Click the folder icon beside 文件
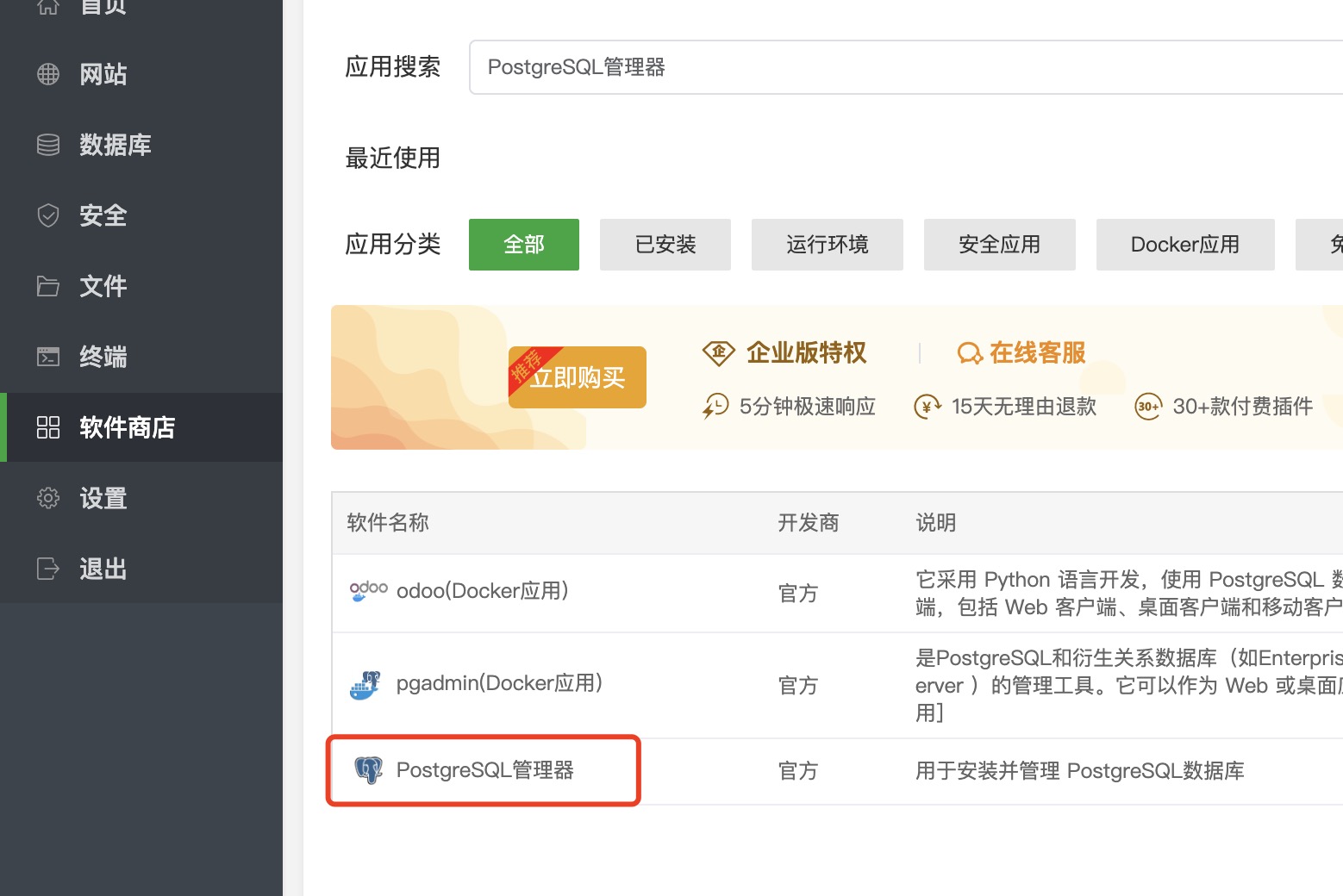The height and width of the screenshot is (896, 1343). pyautogui.click(x=48, y=286)
